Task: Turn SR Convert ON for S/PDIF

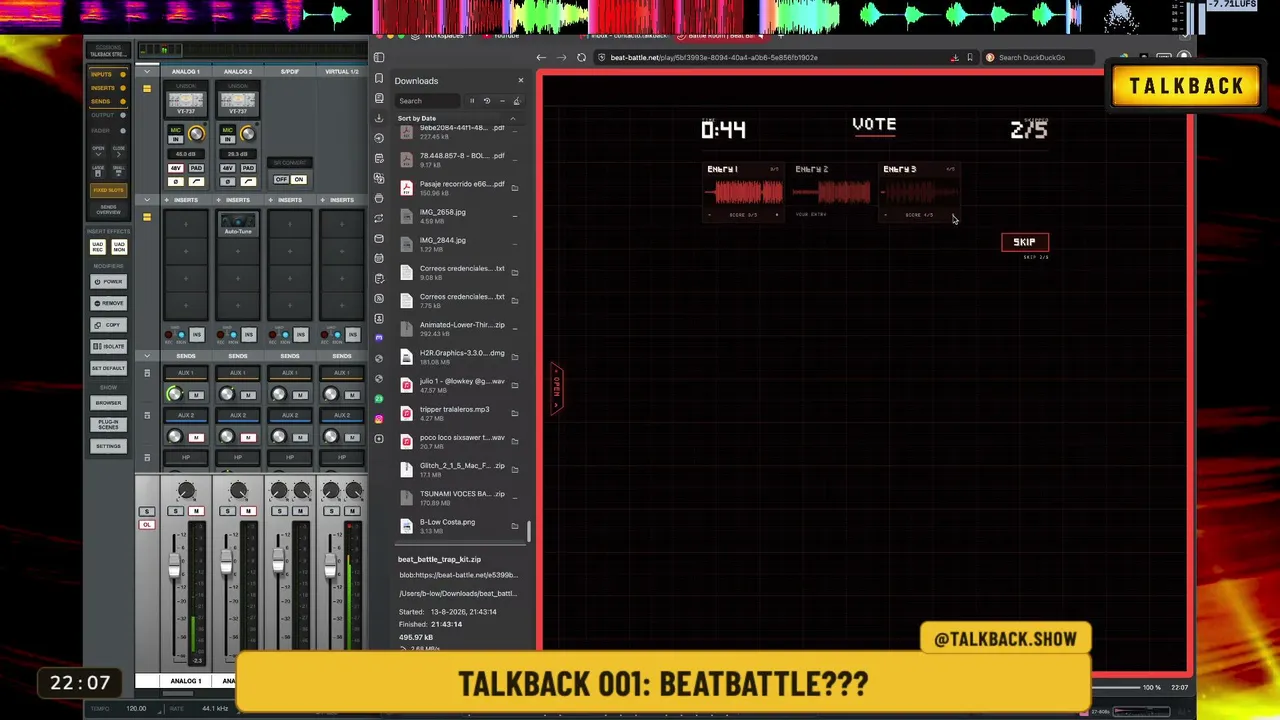Action: pyautogui.click(x=298, y=180)
